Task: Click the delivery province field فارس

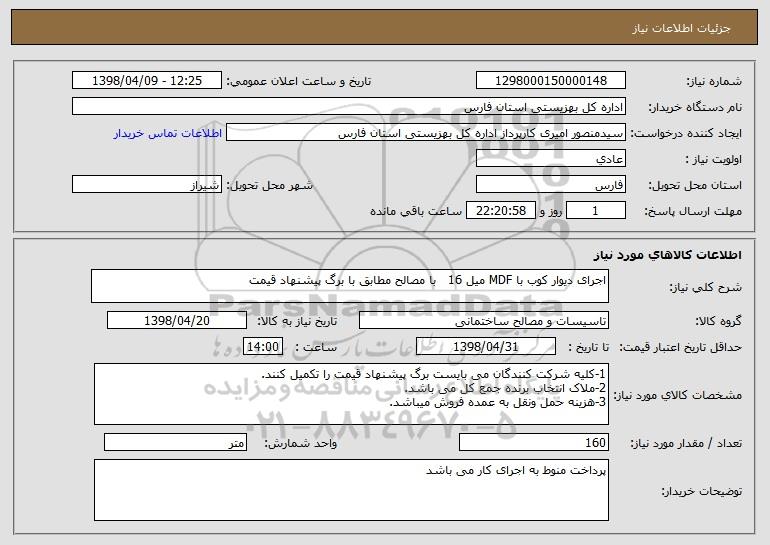Action: click(x=550, y=184)
